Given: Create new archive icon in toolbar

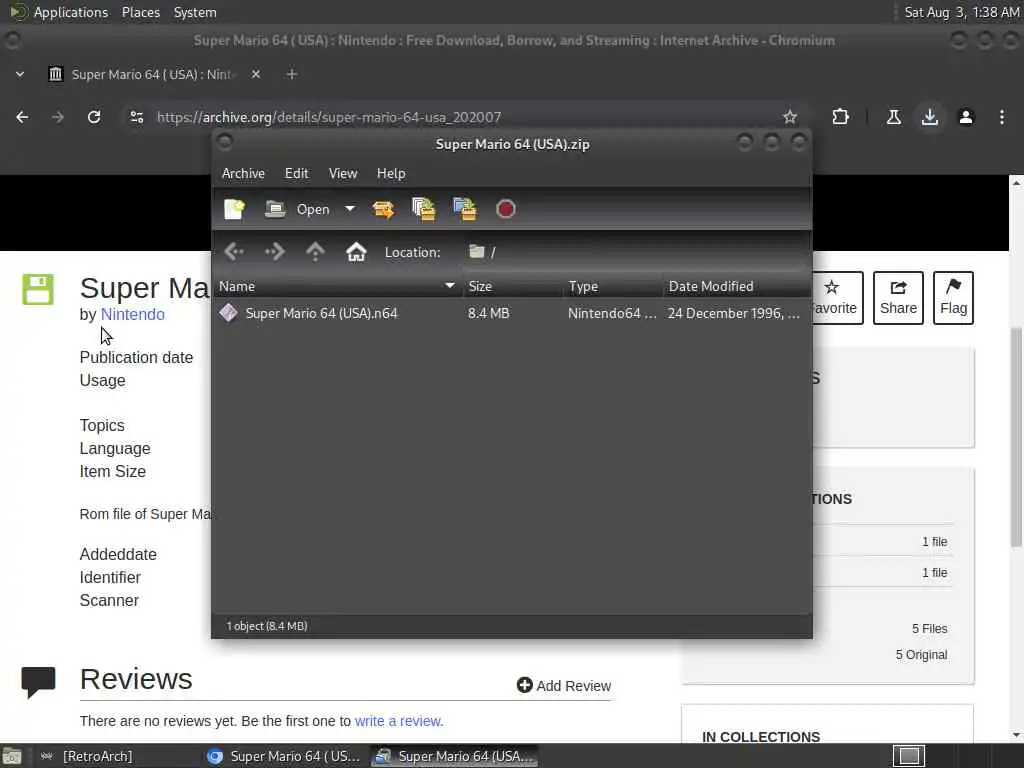Looking at the screenshot, I should (x=234, y=209).
